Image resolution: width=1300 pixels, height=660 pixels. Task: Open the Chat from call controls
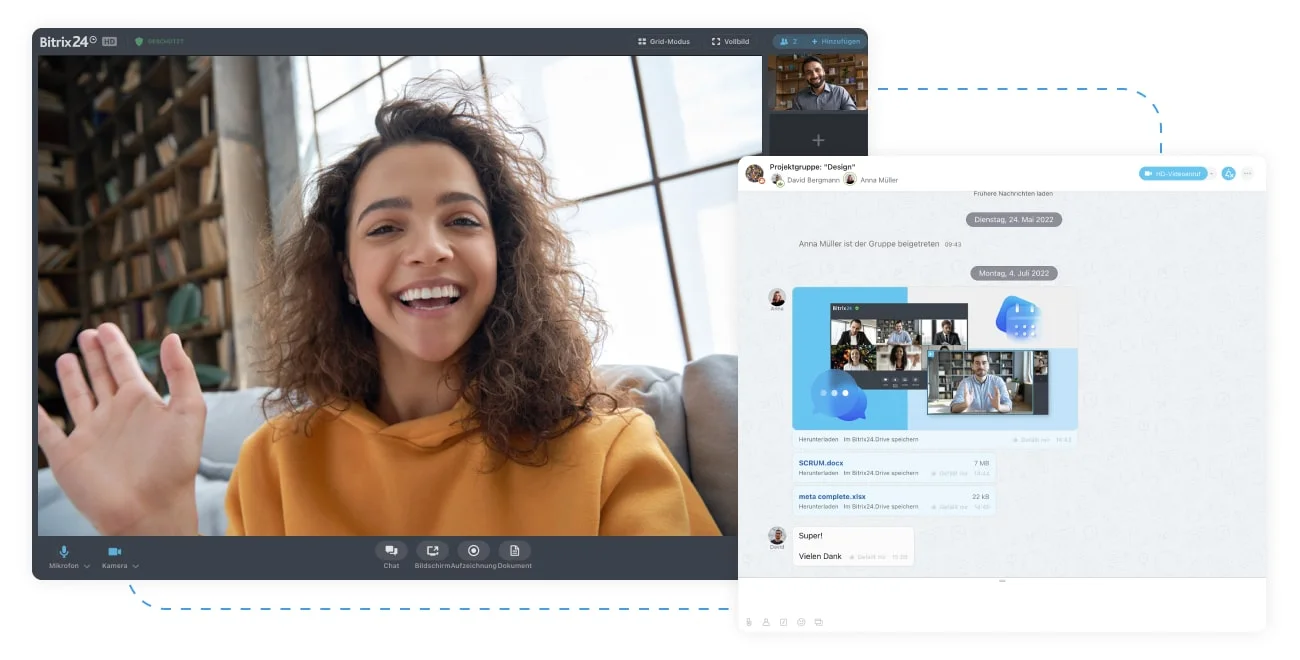pos(391,550)
